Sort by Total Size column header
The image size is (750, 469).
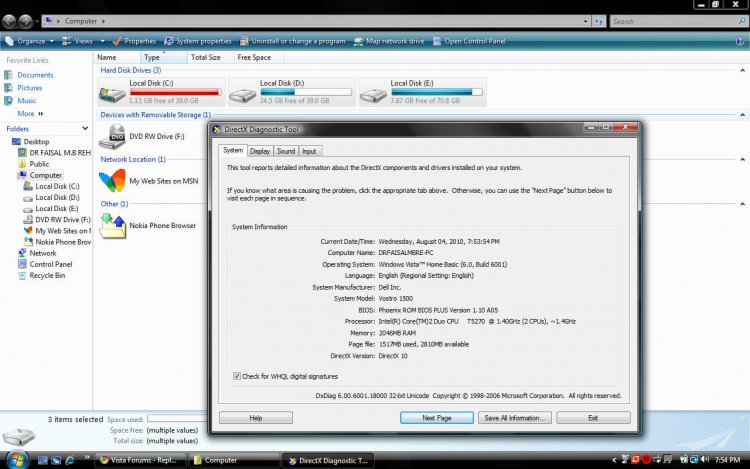click(210, 57)
